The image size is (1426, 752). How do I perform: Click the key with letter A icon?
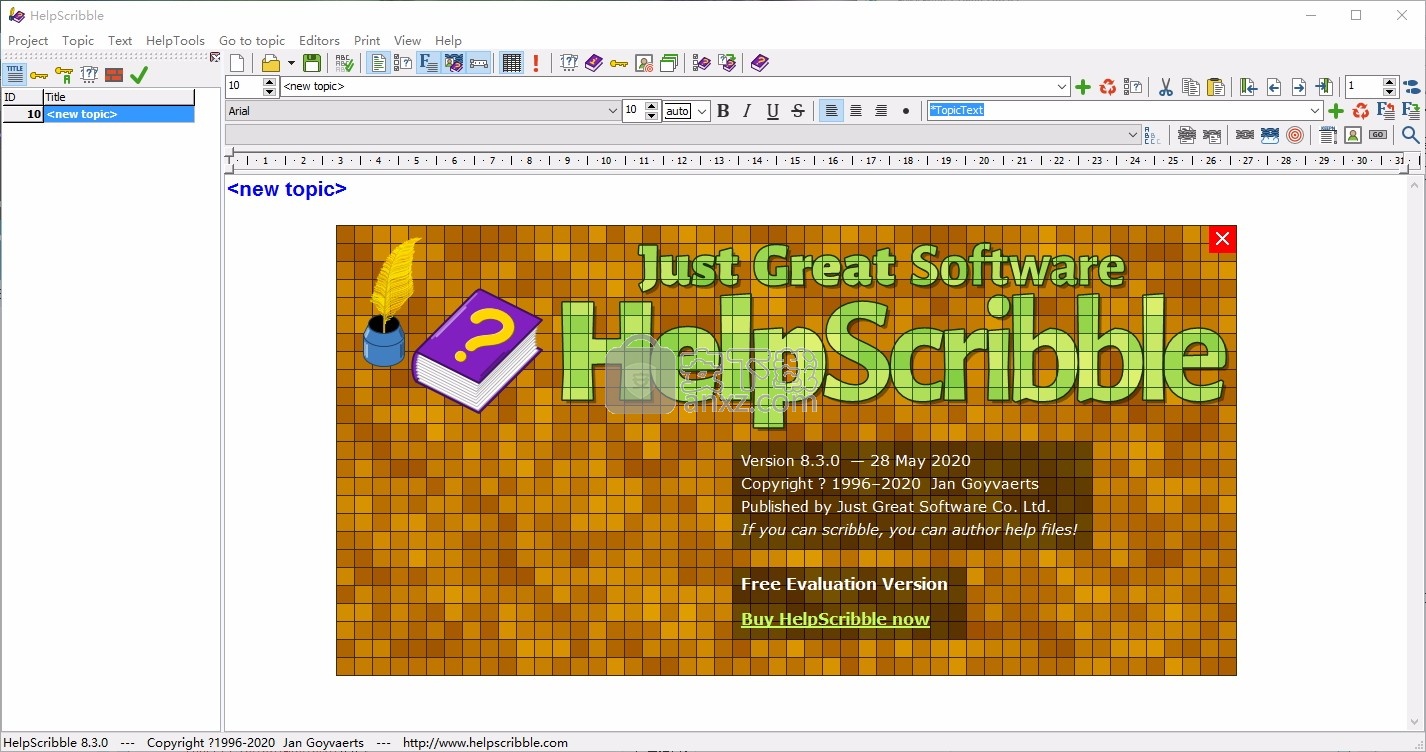[64, 75]
